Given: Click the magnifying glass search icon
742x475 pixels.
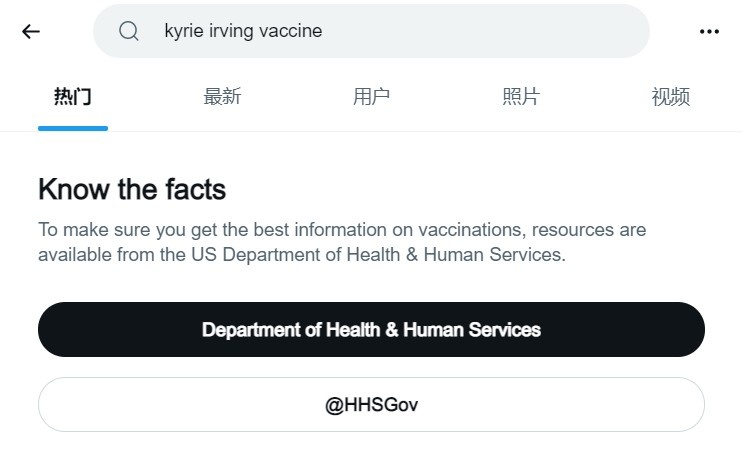Looking at the screenshot, I should [129, 31].
